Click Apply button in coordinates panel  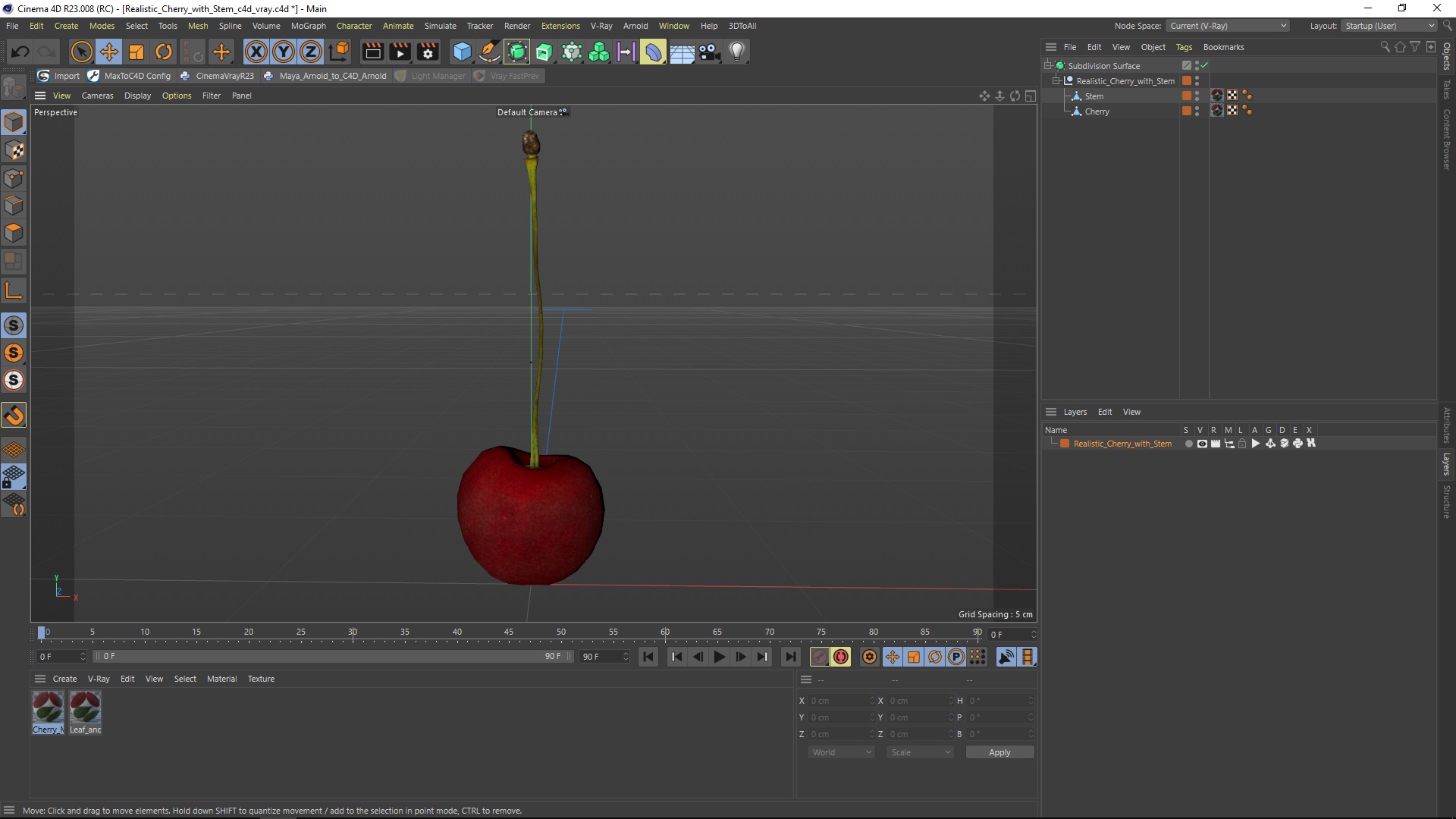pos(998,751)
